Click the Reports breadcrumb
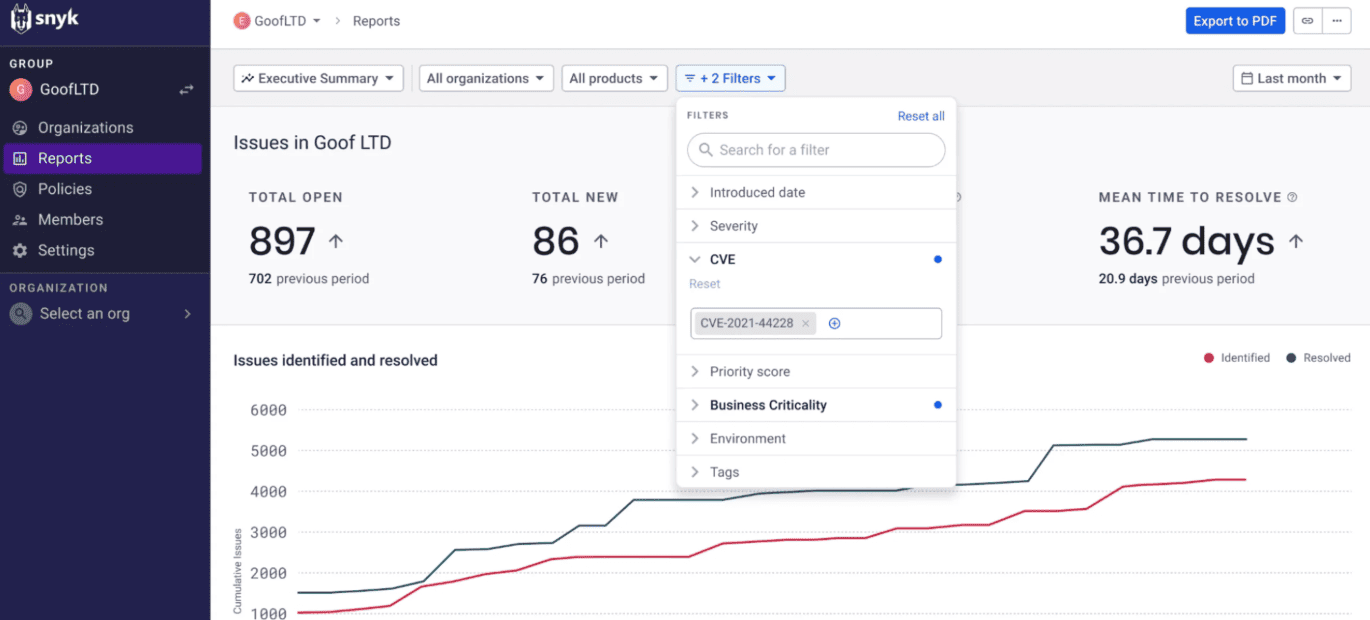Image resolution: width=1370 pixels, height=620 pixels. pos(376,21)
